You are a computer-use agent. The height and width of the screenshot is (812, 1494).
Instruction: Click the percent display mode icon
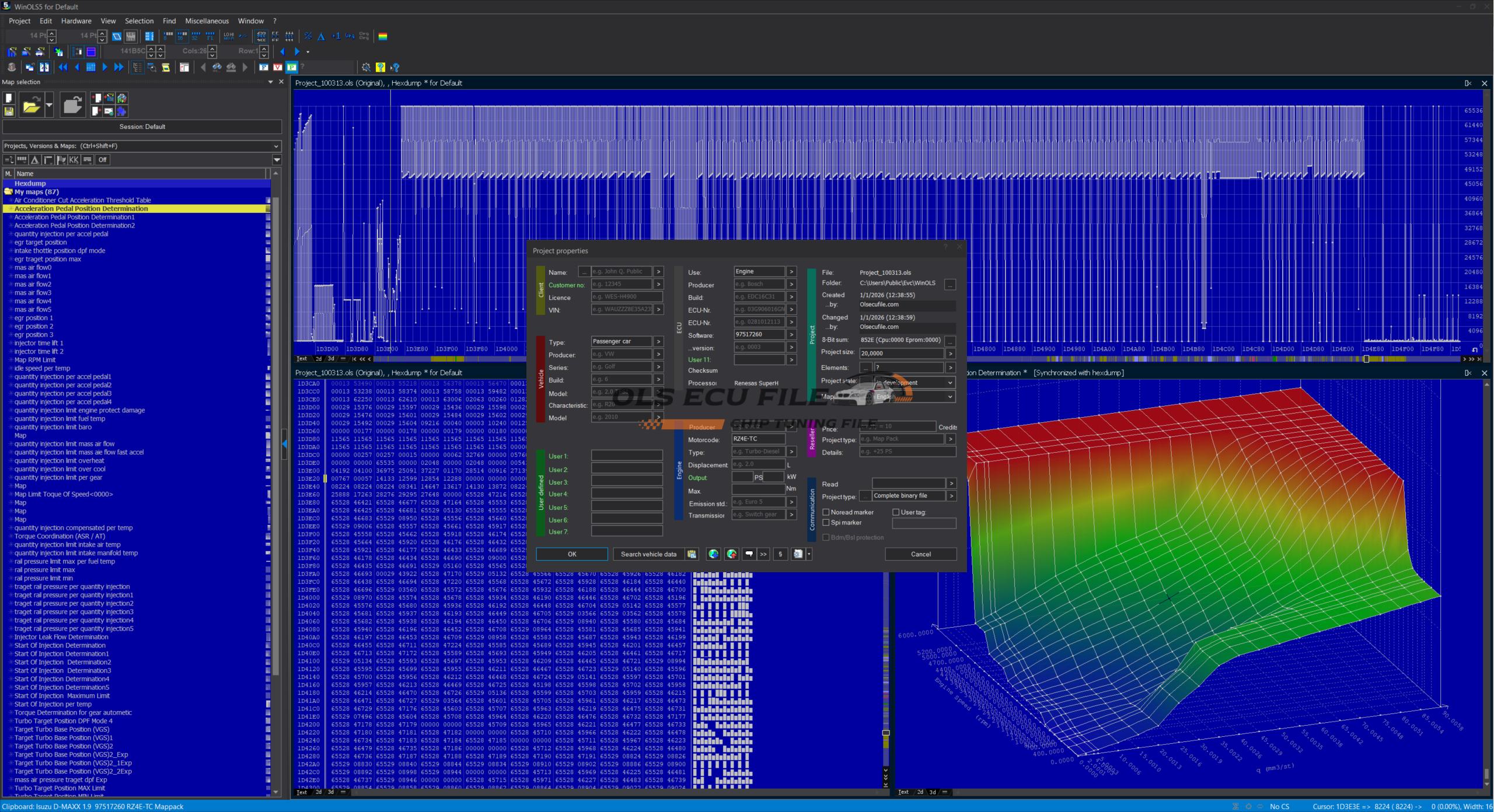(x=308, y=36)
